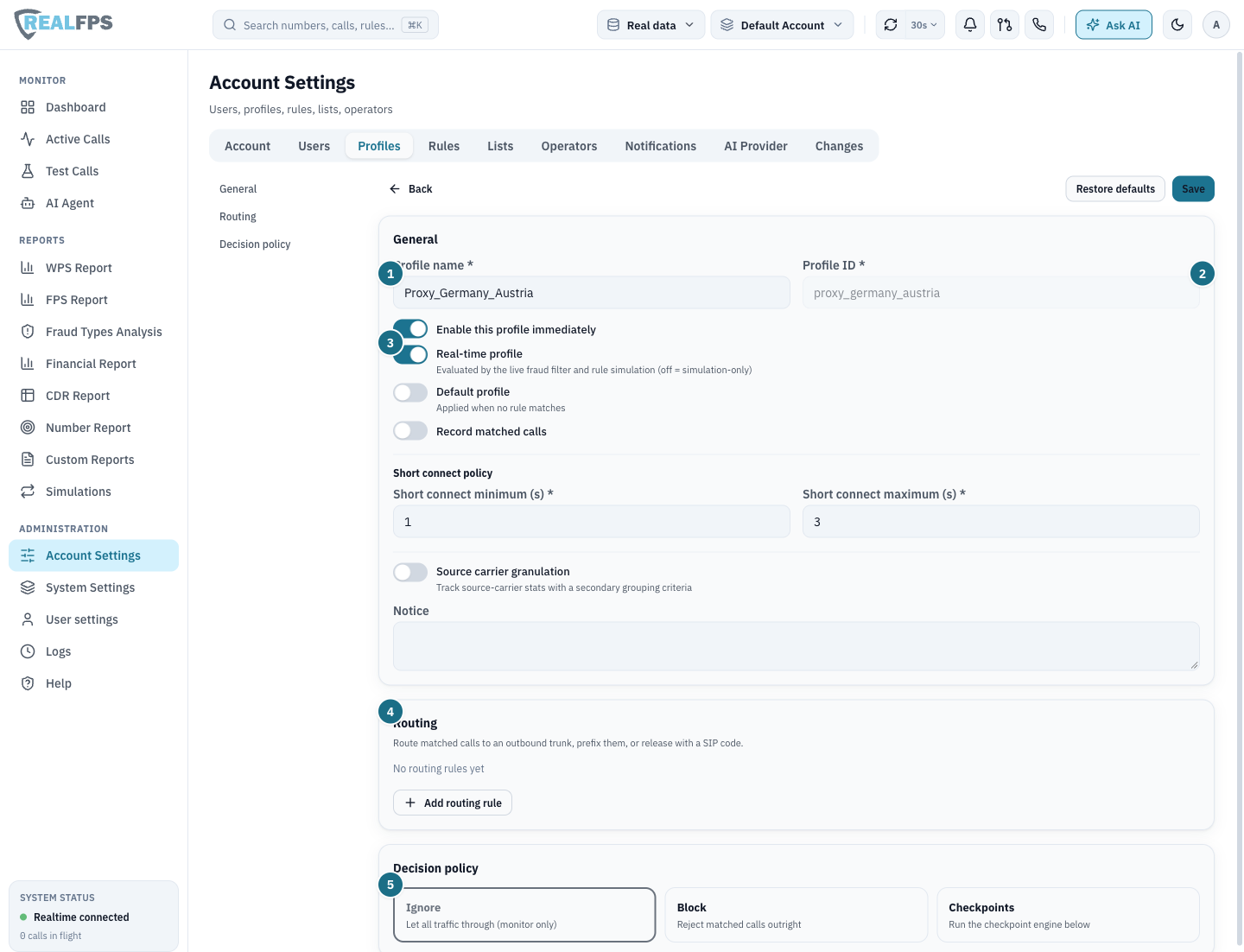Open user avatar menu A
The height and width of the screenshot is (952, 1244).
(1216, 25)
